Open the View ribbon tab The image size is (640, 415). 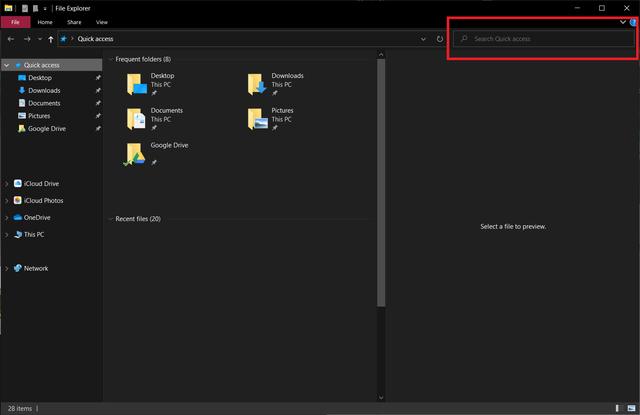[102, 22]
